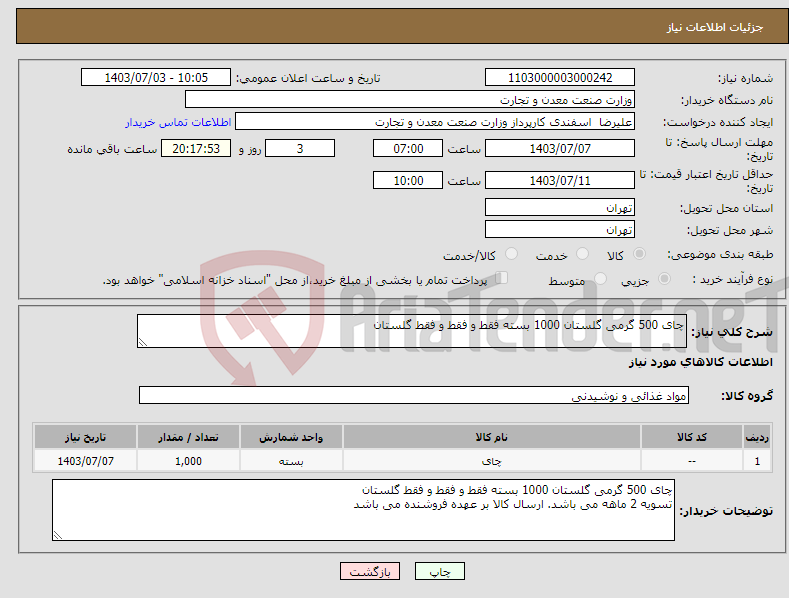Click the request creator field علیرضا اسفندی
This screenshot has width=789, height=598.
pyautogui.click(x=435, y=121)
